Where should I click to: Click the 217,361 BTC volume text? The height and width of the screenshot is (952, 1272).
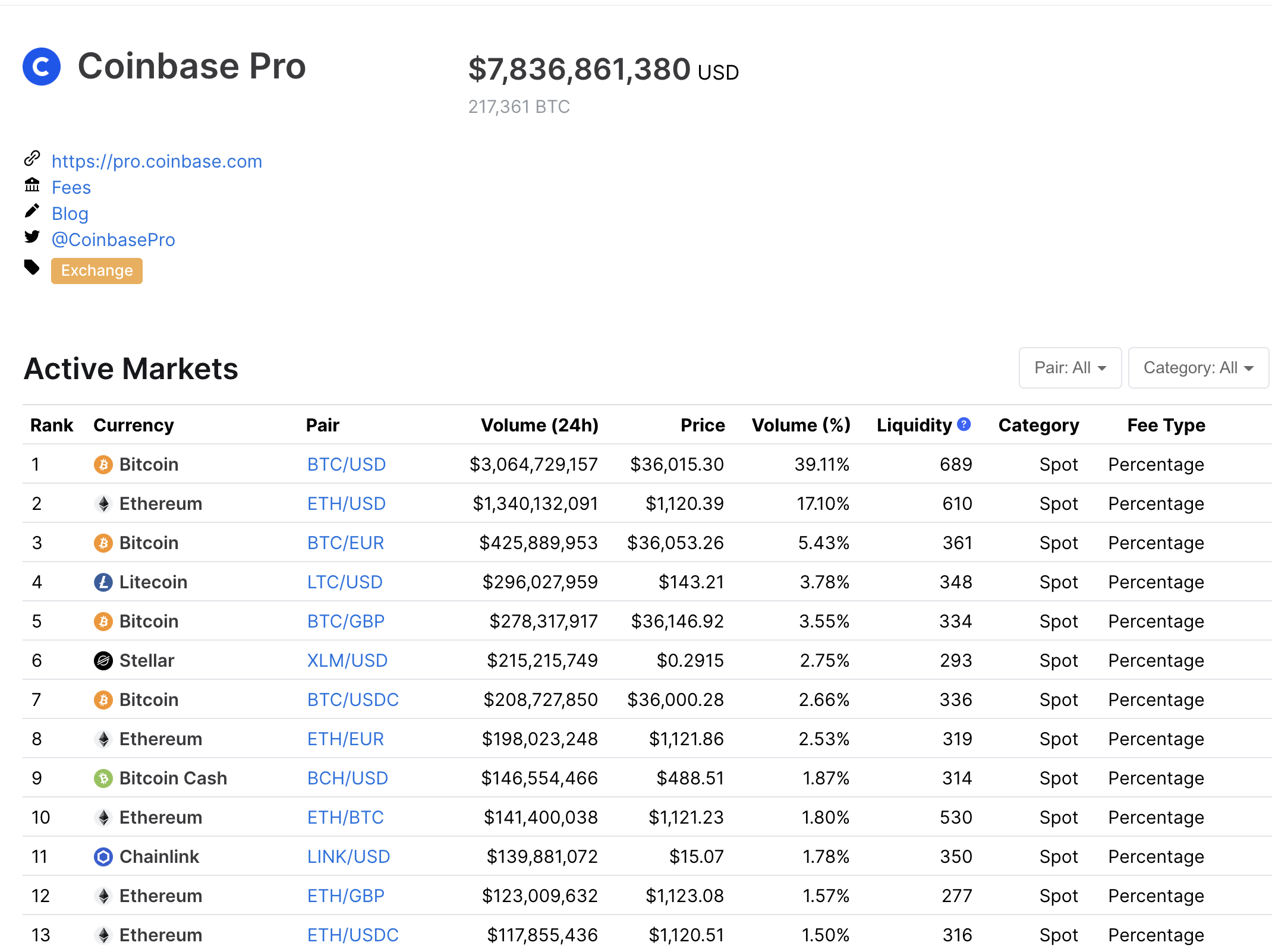519,107
